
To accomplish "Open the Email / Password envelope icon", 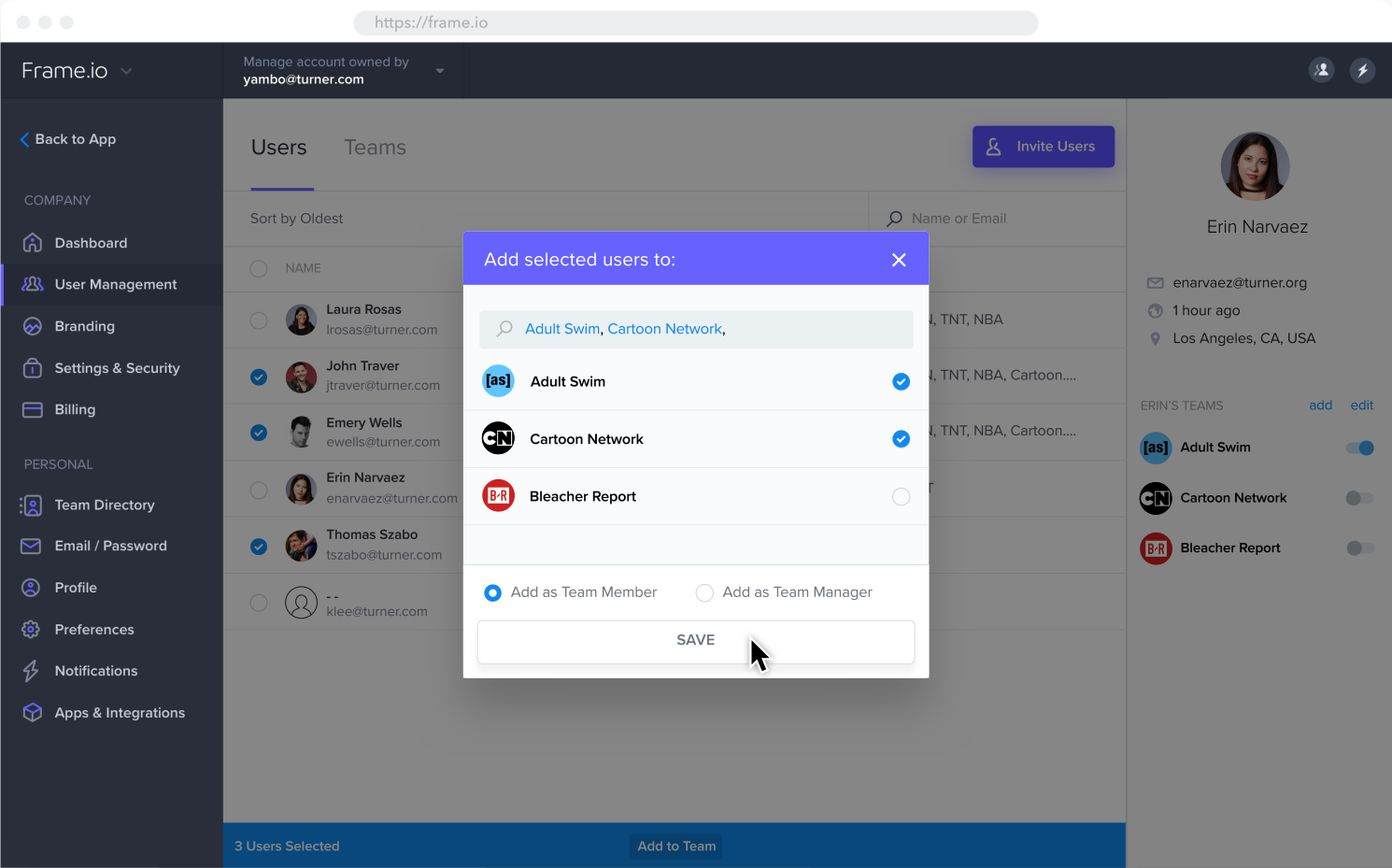I will click(x=32, y=546).
